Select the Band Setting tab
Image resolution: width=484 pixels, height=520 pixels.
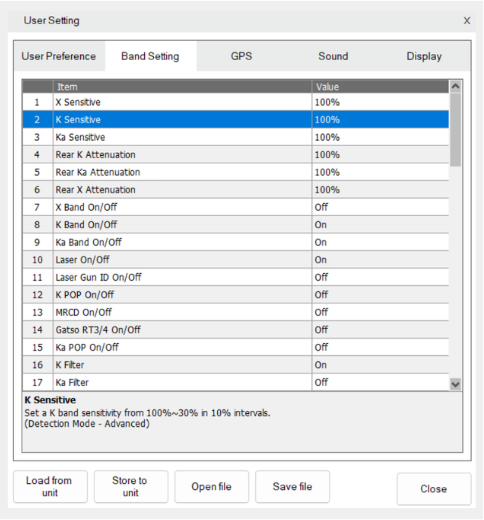point(150,56)
